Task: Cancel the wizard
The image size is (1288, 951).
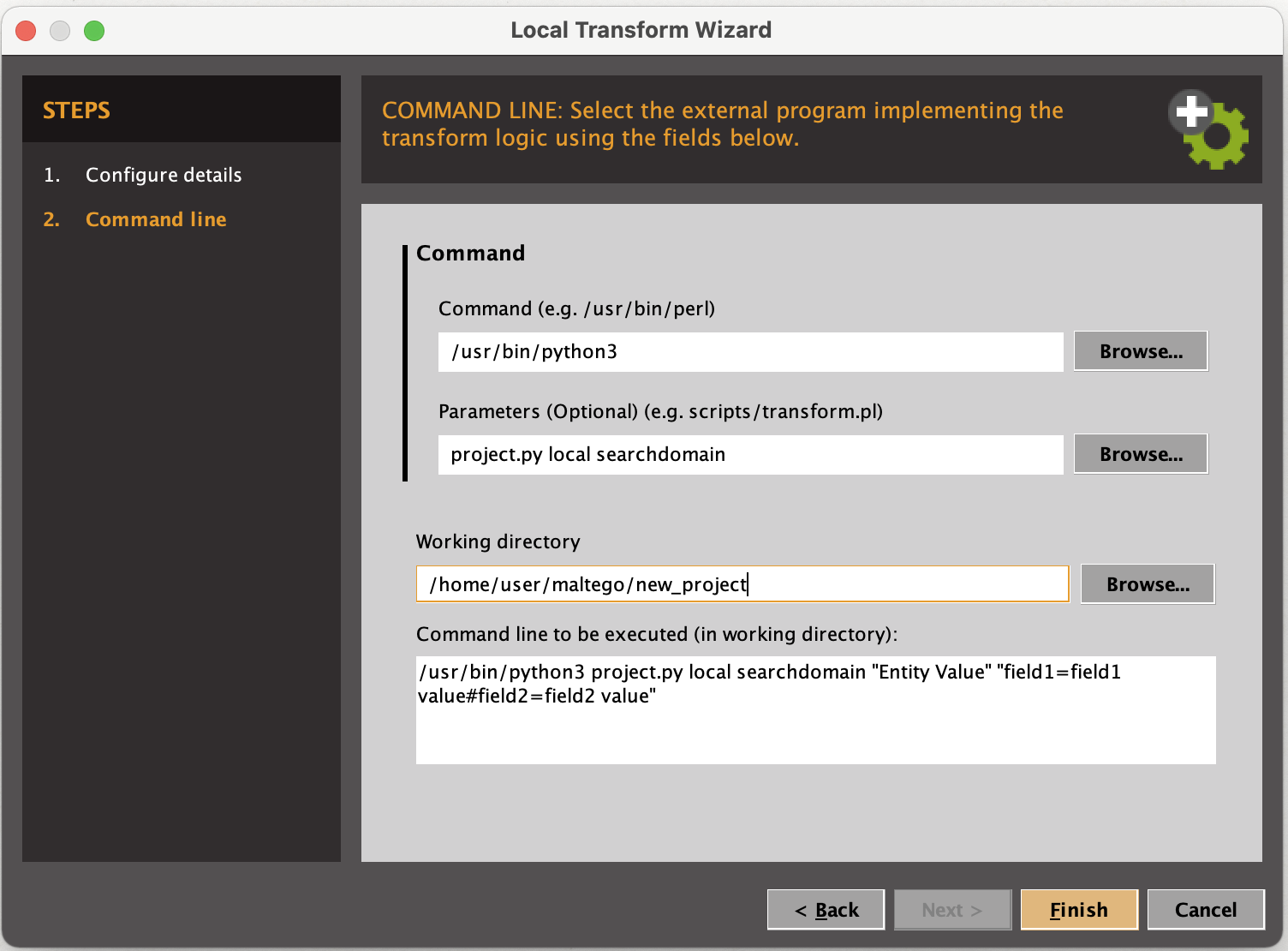Action: pyautogui.click(x=1206, y=910)
